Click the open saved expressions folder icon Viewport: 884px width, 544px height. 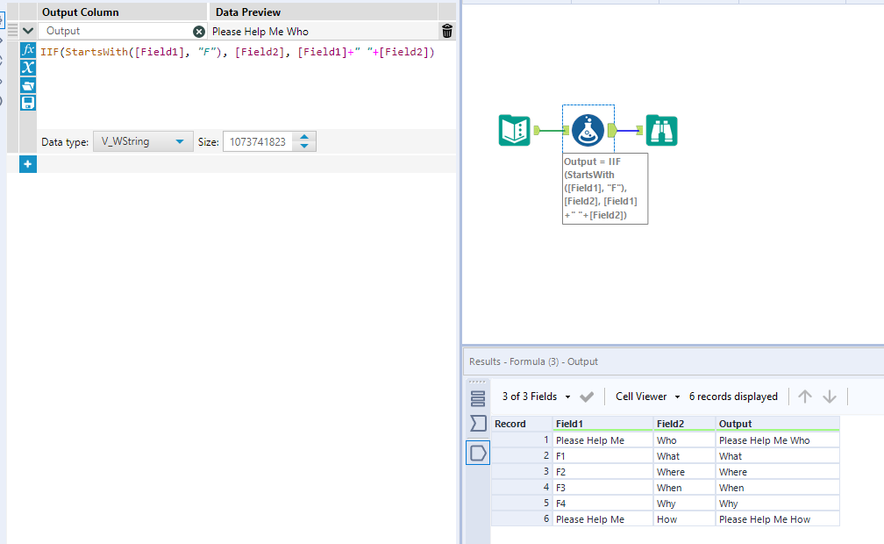coord(28,85)
